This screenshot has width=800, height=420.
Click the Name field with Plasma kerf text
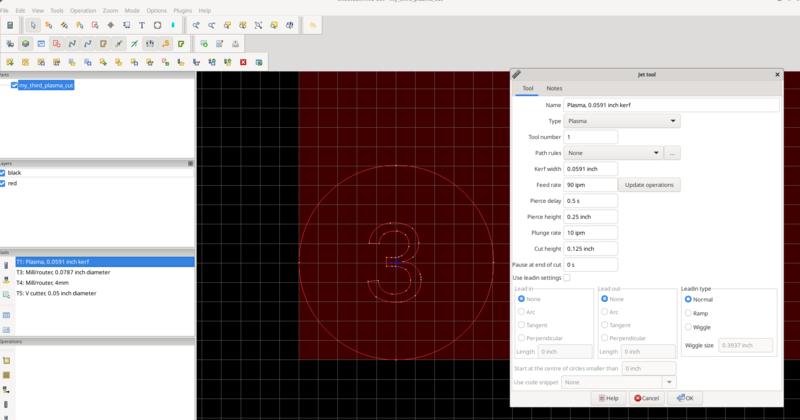click(x=671, y=105)
